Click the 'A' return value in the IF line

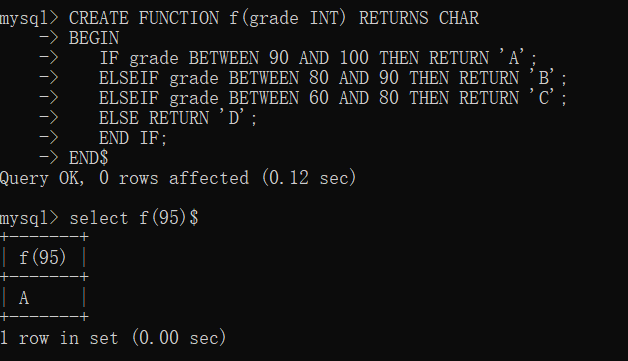[512, 57]
